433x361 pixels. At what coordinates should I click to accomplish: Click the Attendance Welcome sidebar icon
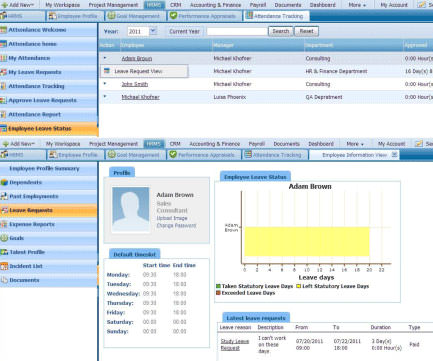coord(4,30)
